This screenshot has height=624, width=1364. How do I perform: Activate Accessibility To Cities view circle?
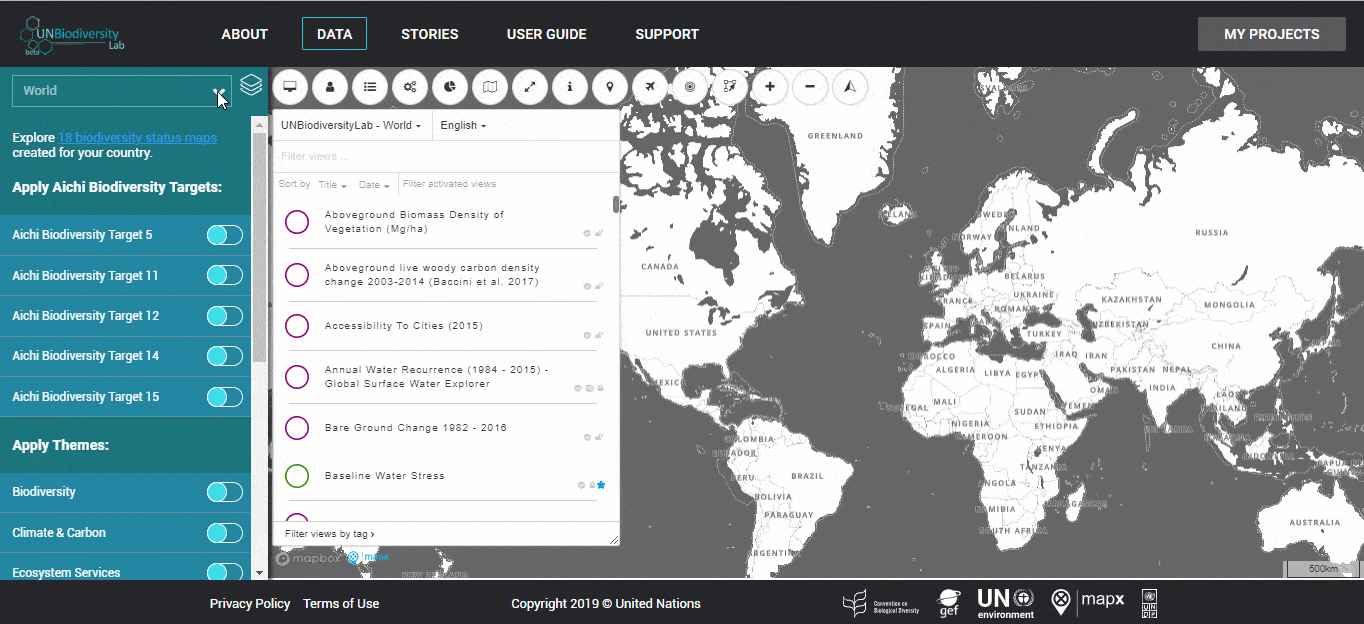point(297,326)
